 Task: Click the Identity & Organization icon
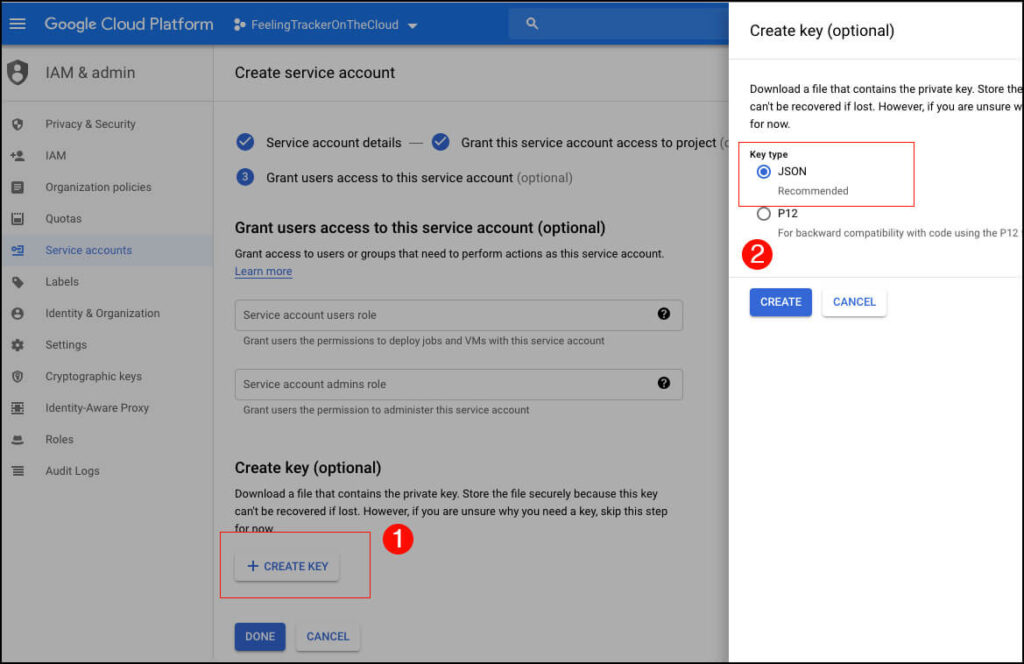[18, 313]
